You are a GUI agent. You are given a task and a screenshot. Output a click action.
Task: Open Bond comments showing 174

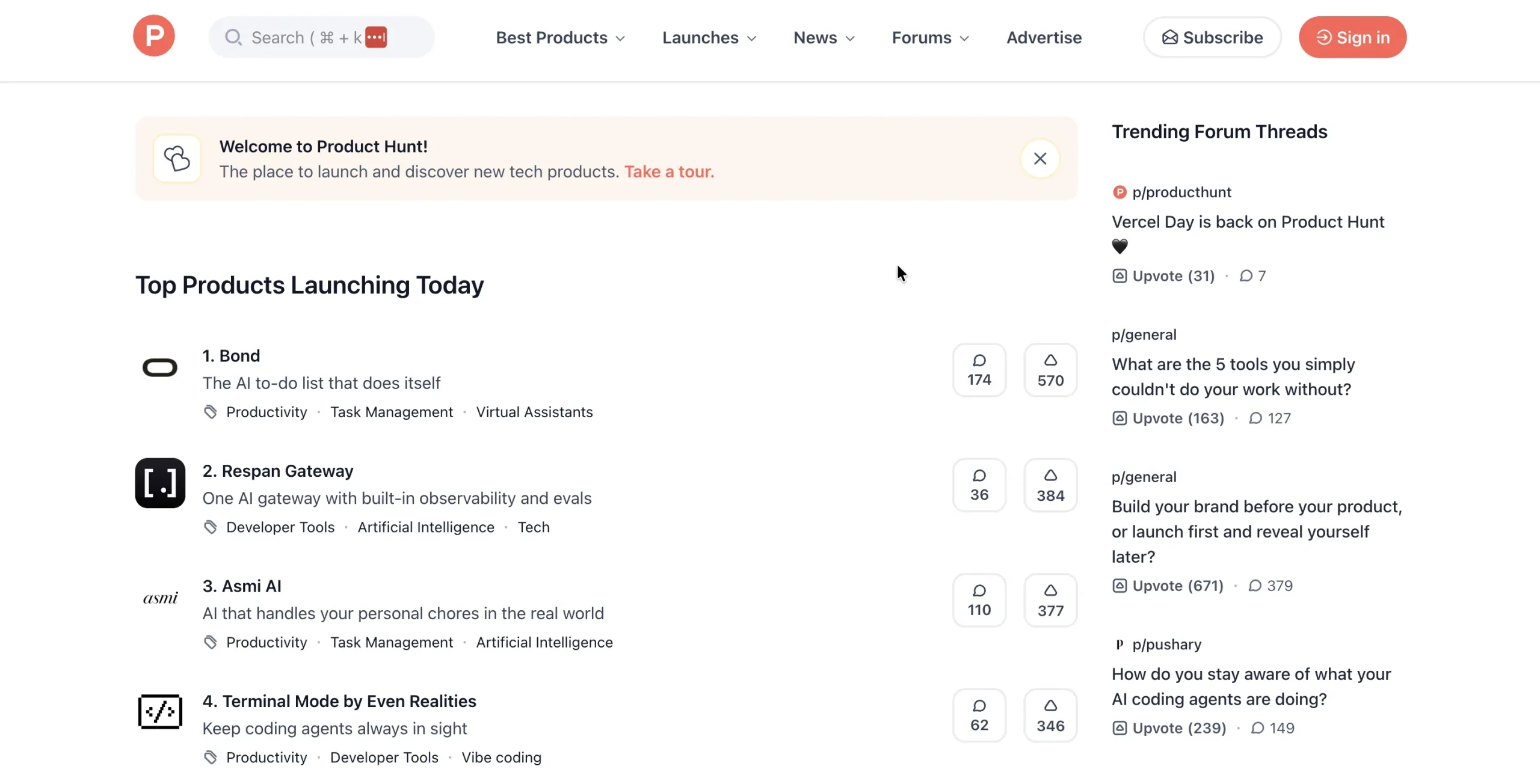[979, 370]
